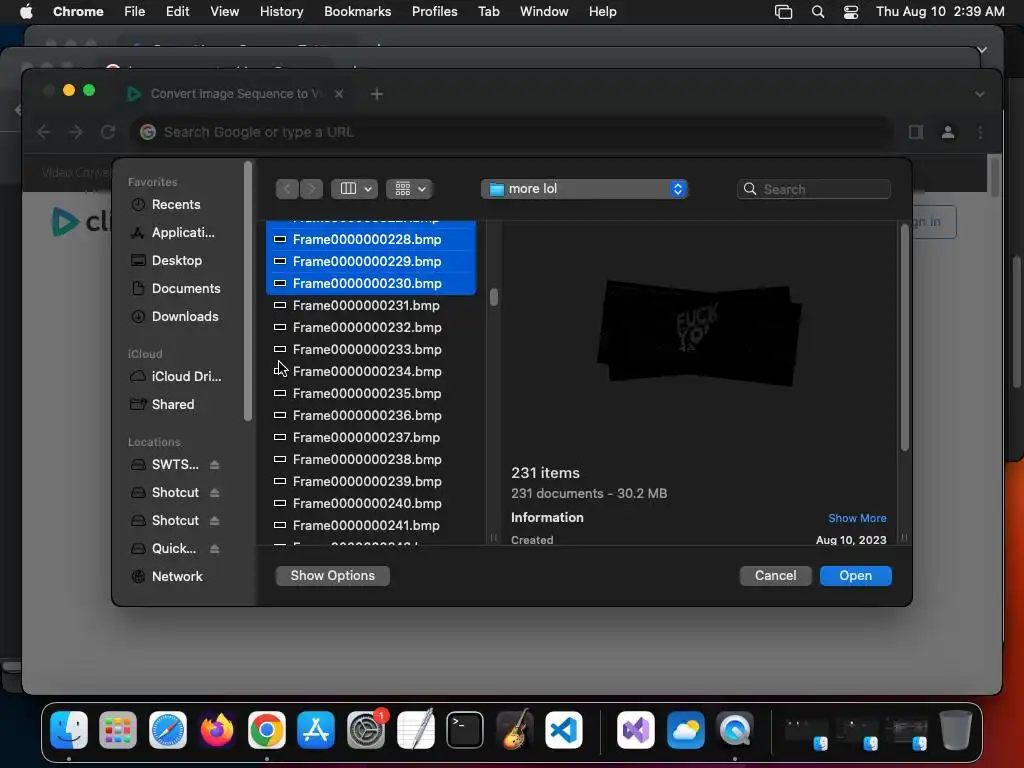1024x768 pixels.
Task: Open the File menu
Action: [135, 12]
